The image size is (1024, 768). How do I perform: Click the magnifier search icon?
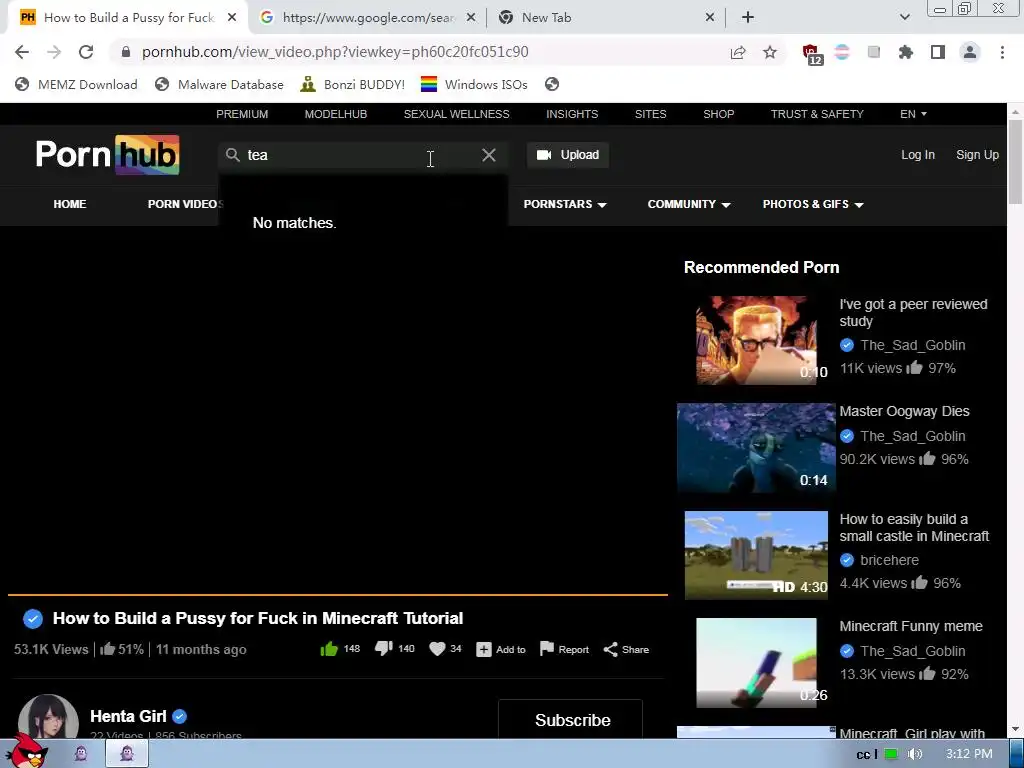tap(232, 155)
